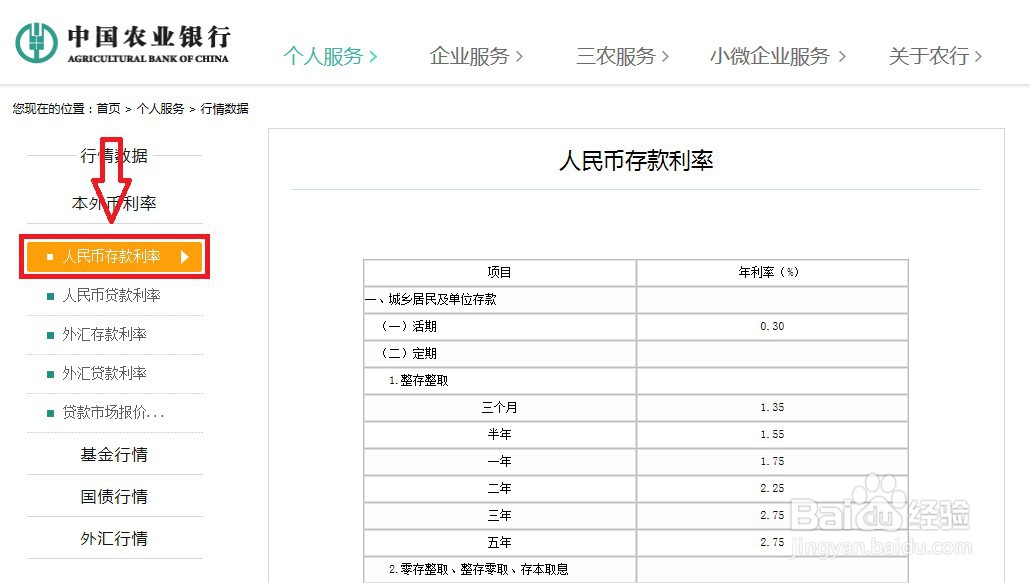1030x583 pixels.
Task: Click the 2.25 rate value
Action: [x=772, y=488]
